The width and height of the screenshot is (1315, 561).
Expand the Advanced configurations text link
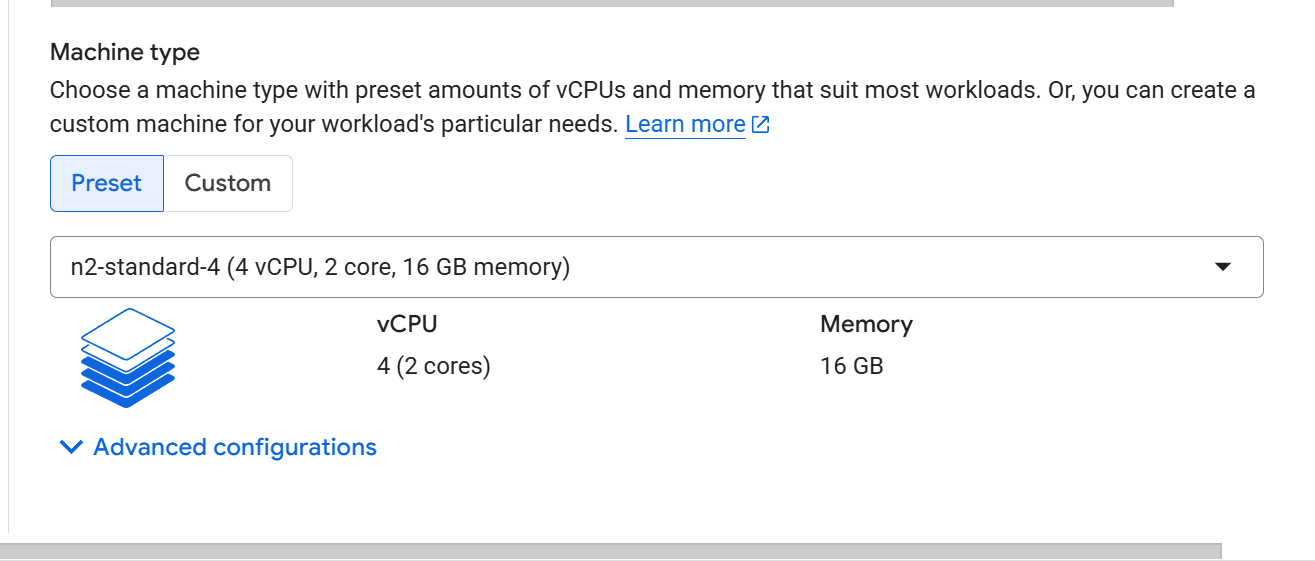(x=235, y=447)
